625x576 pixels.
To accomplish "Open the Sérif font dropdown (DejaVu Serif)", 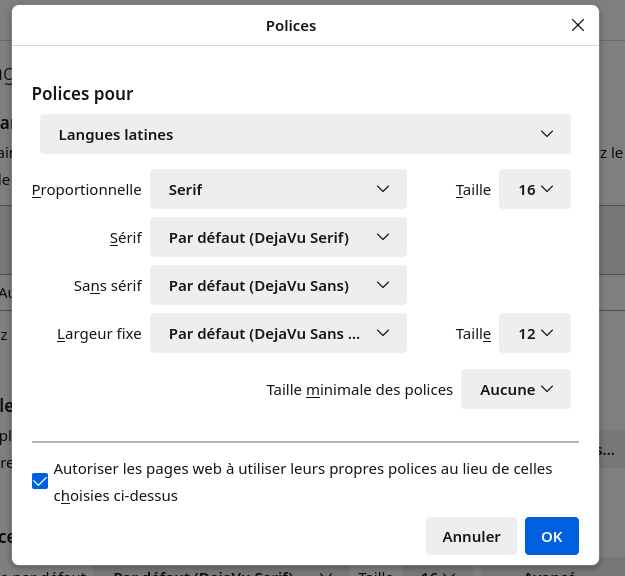I will point(278,237).
